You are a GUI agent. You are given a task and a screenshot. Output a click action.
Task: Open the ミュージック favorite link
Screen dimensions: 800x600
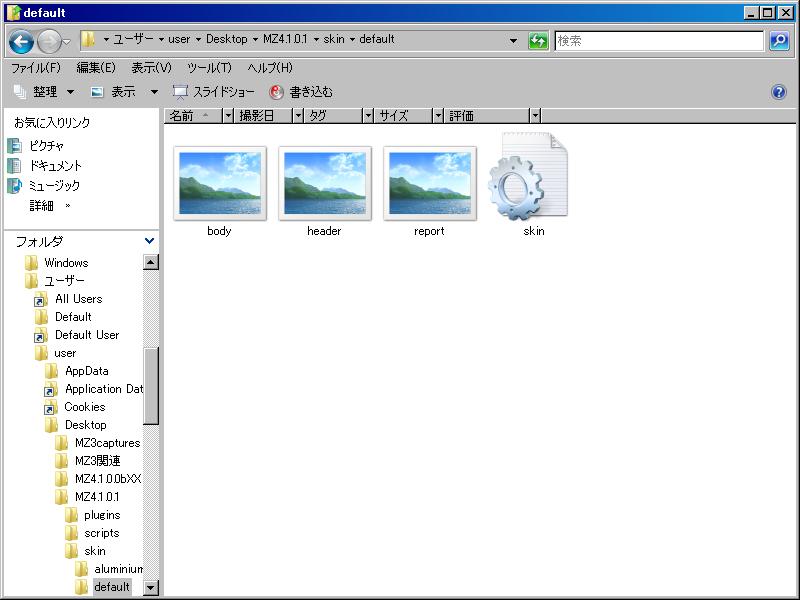click(x=53, y=186)
